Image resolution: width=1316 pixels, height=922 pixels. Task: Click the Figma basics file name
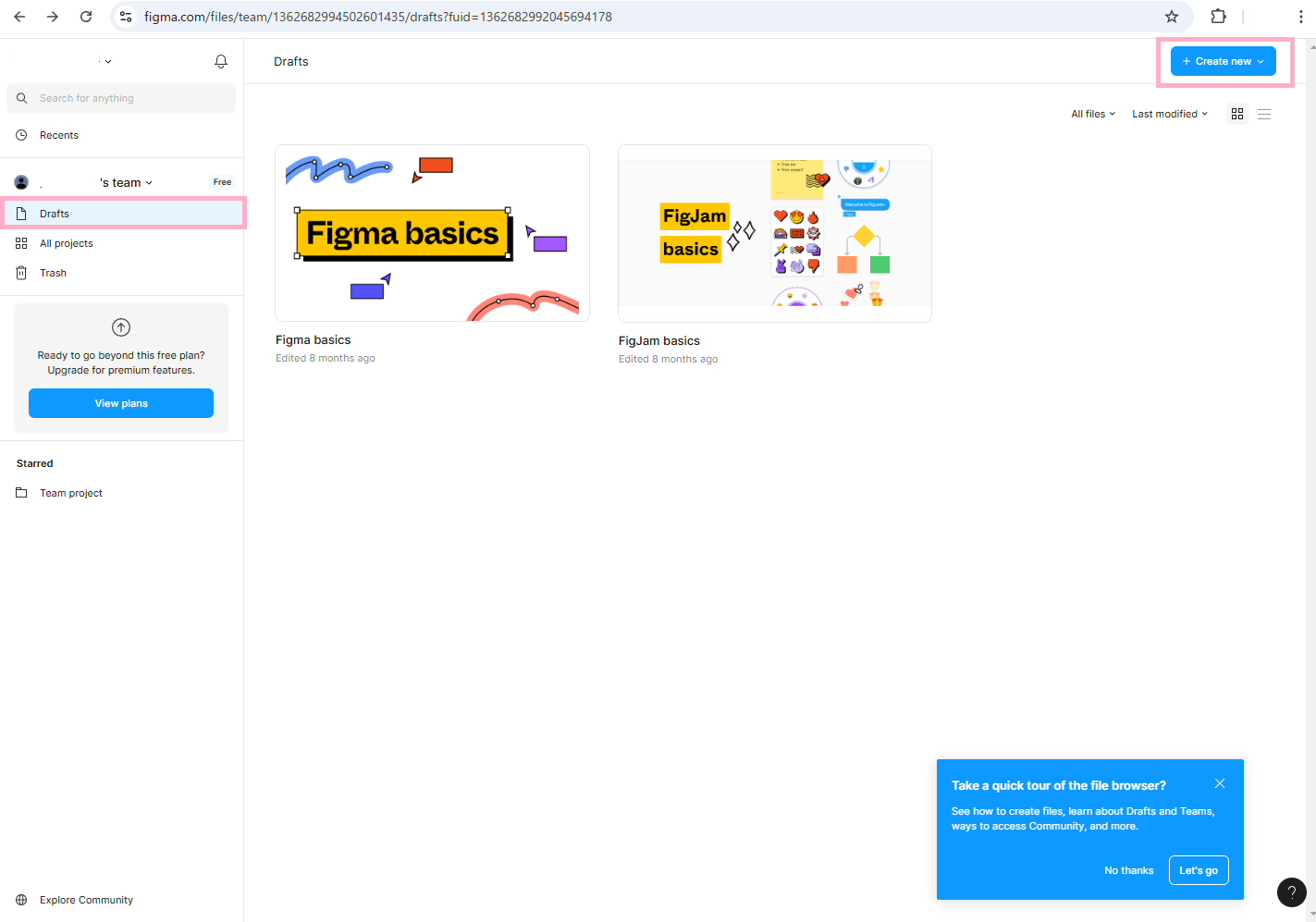pos(314,339)
